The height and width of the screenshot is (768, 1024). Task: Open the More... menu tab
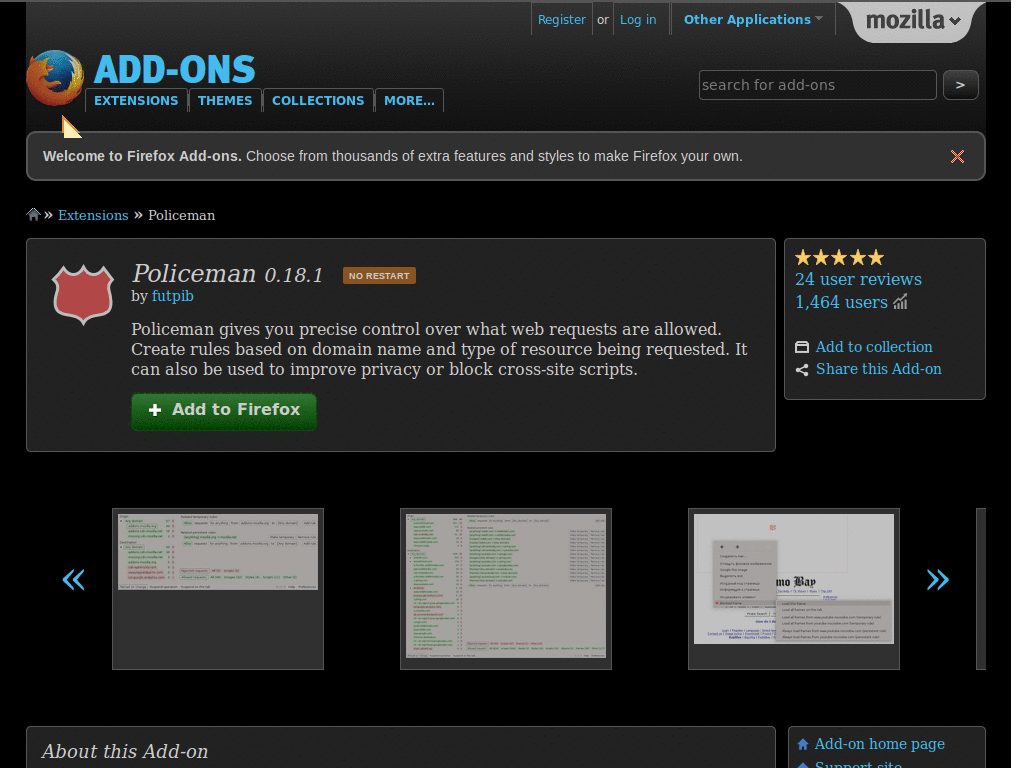[x=409, y=101]
